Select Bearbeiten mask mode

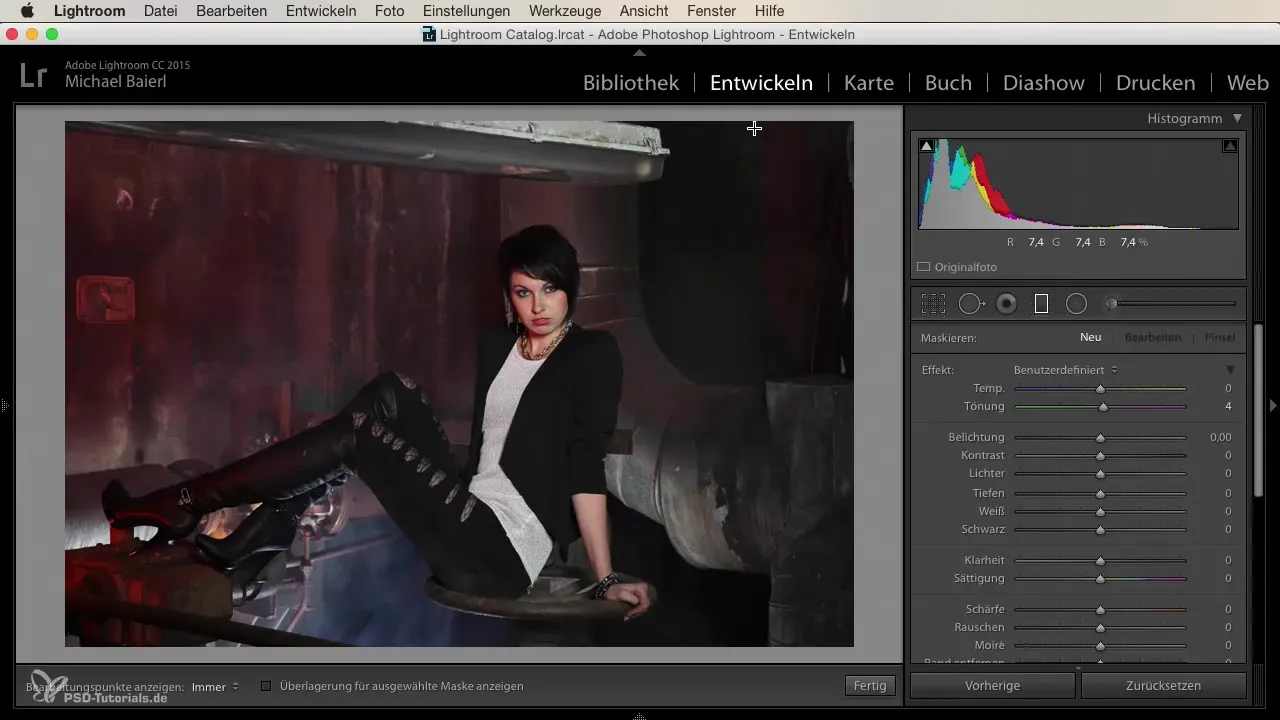pos(1153,338)
